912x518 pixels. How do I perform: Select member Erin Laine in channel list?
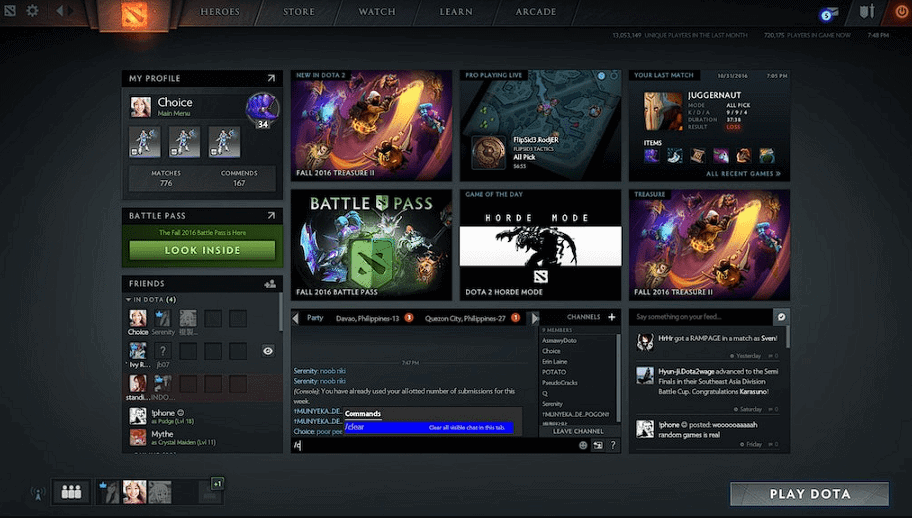tap(554, 362)
